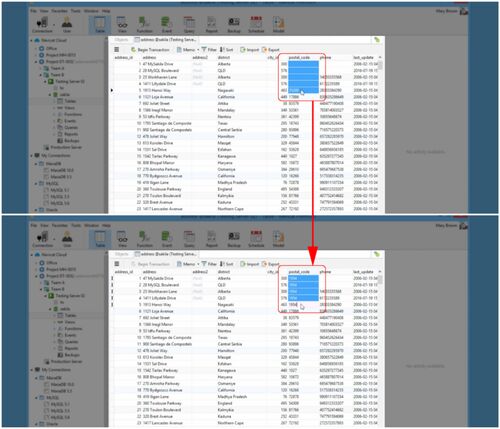Select Table icon in upper window toolbar
Screen dimensions: 500x429
click(100, 25)
